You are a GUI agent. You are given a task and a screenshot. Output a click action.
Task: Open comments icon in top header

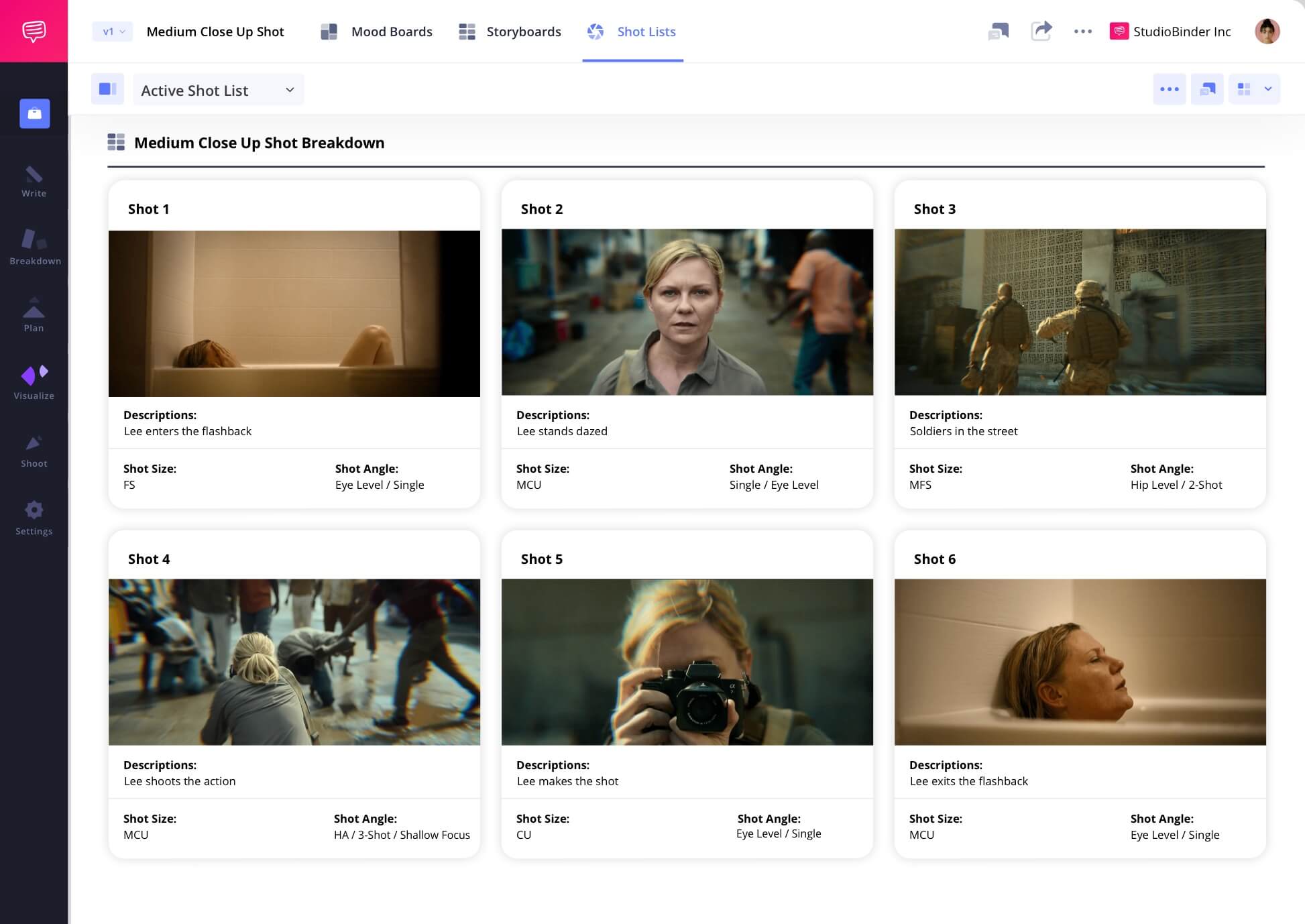[x=998, y=31]
